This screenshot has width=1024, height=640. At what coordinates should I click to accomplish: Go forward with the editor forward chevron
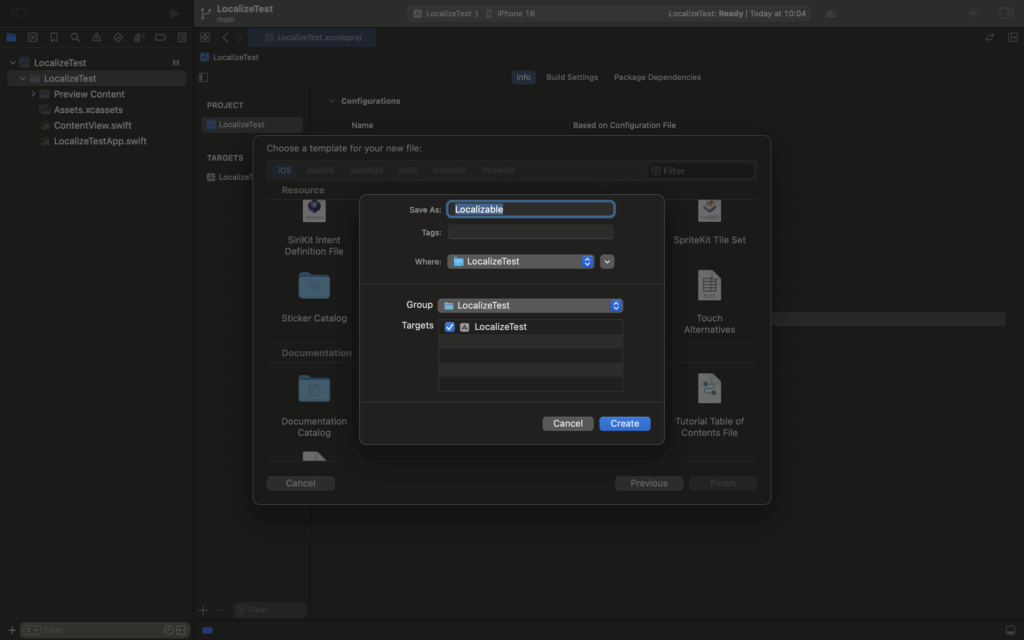pyautogui.click(x=240, y=37)
